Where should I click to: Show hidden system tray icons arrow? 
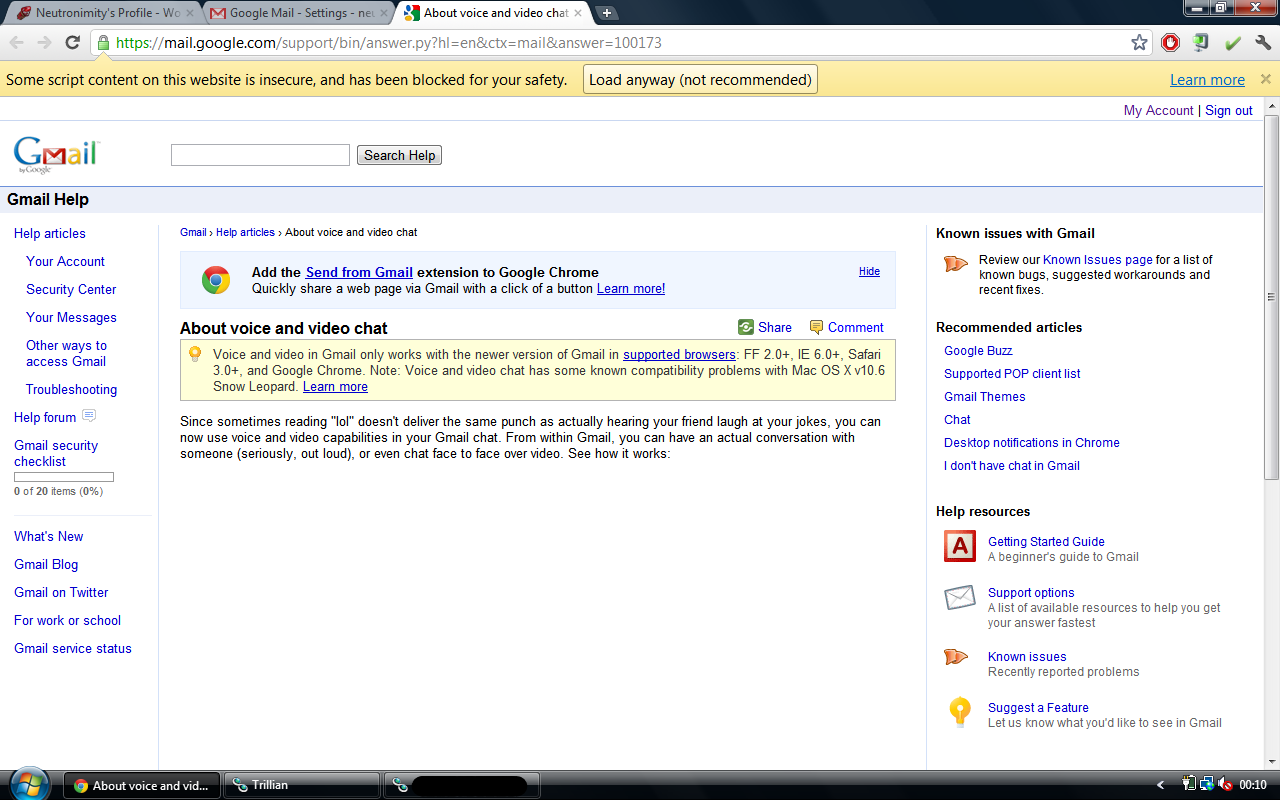1160,785
